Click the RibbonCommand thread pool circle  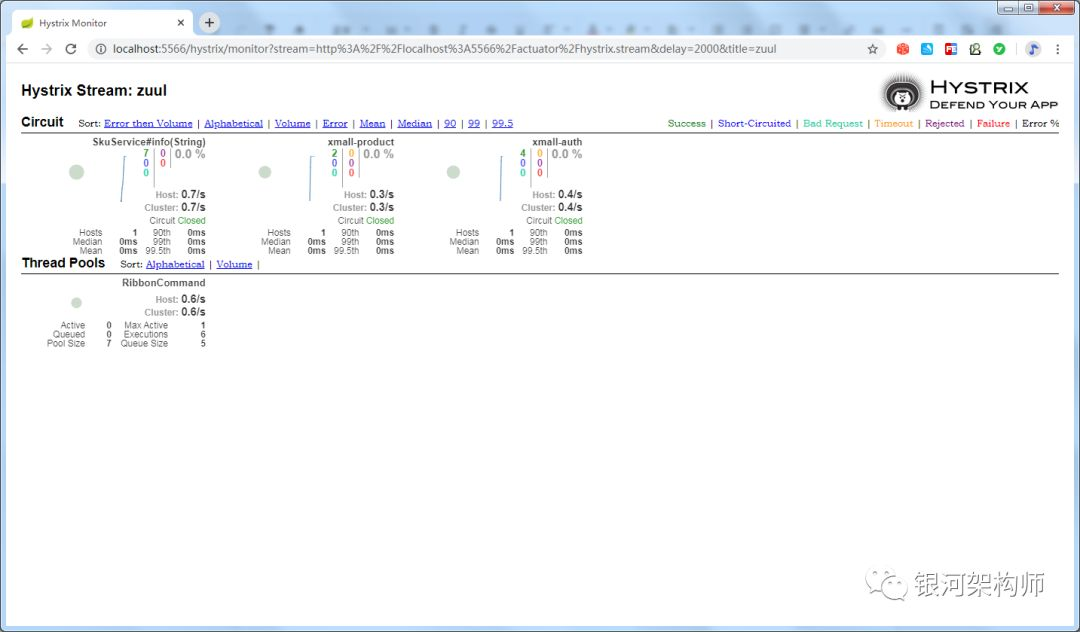coord(76,302)
